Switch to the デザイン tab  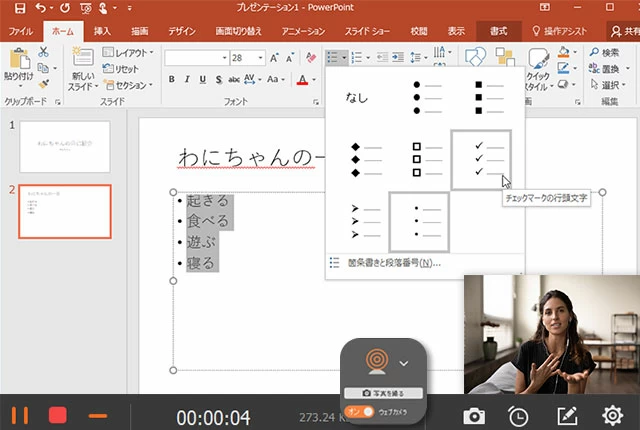[182, 31]
